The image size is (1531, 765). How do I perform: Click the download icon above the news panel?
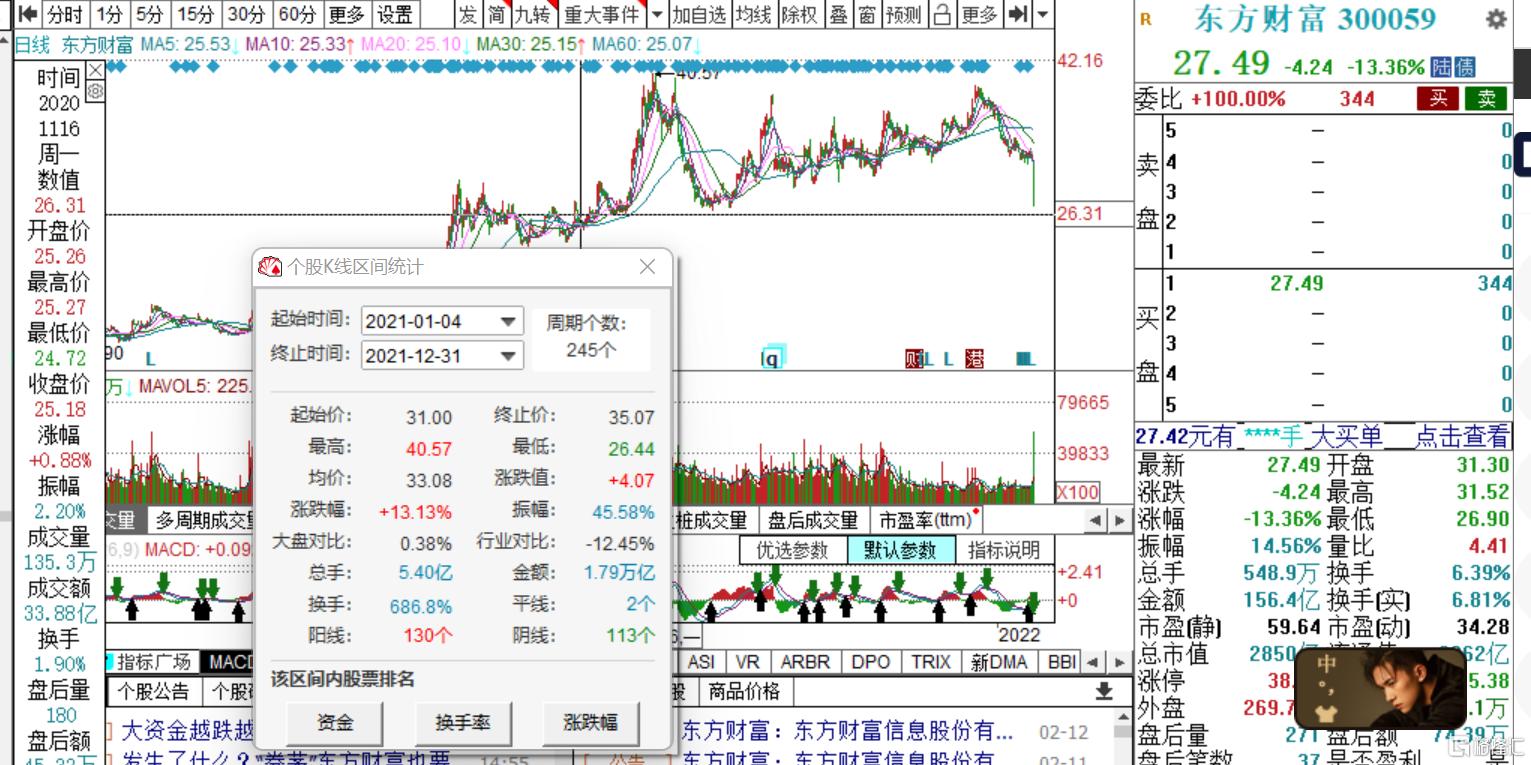click(1104, 690)
